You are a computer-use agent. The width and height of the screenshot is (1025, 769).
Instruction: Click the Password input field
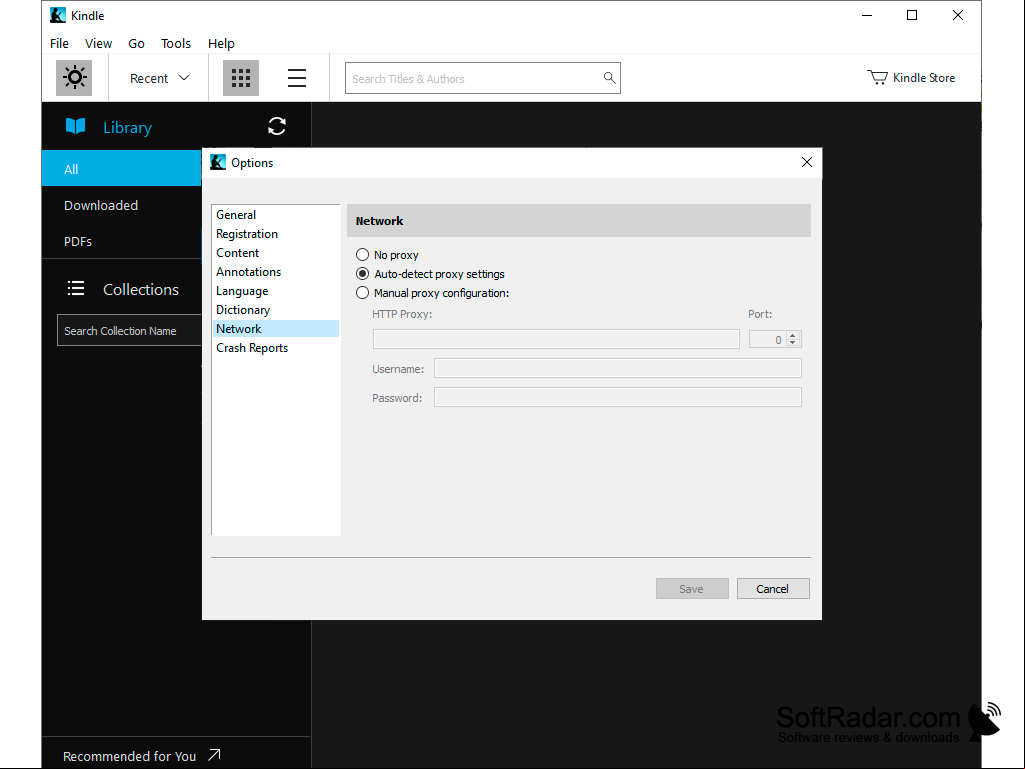click(618, 397)
